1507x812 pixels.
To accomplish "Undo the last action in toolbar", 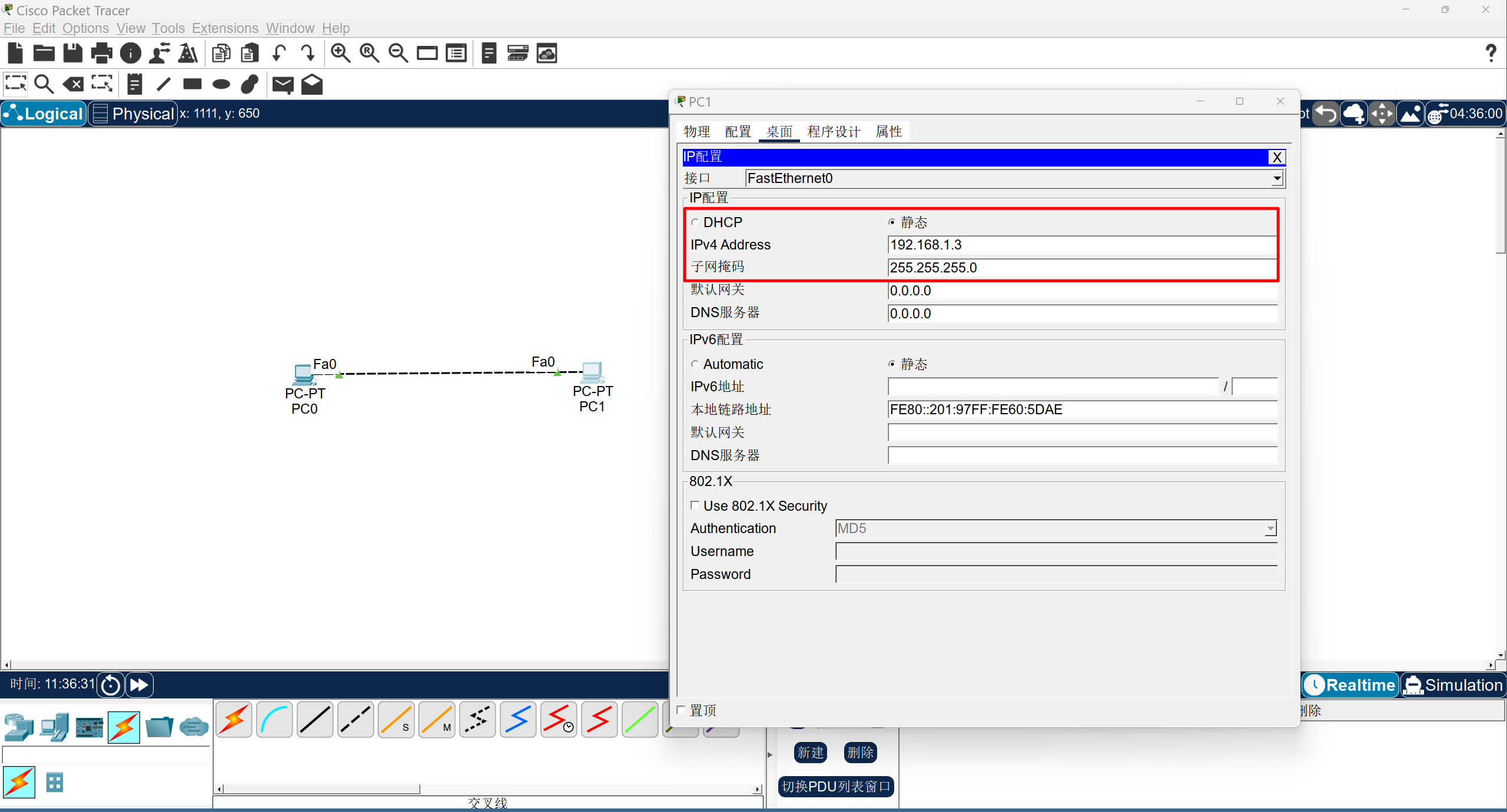I will click(279, 54).
